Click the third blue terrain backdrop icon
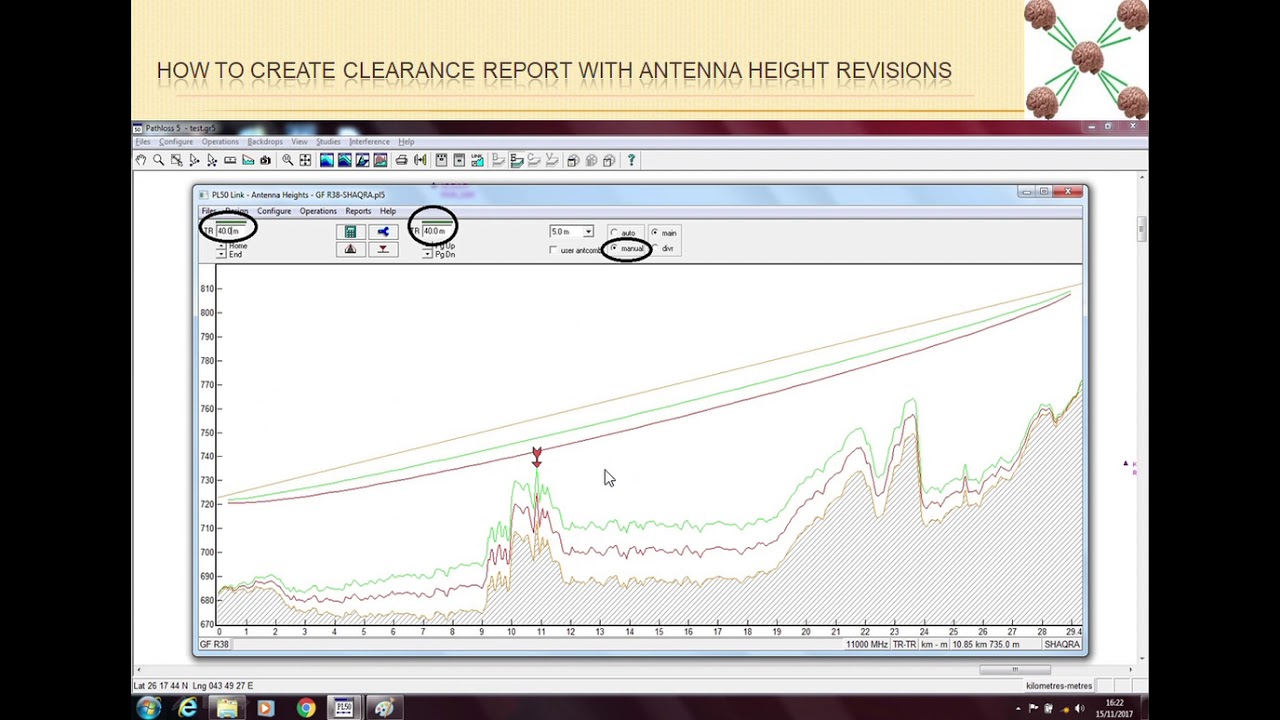Image resolution: width=1280 pixels, height=720 pixels. [x=362, y=160]
